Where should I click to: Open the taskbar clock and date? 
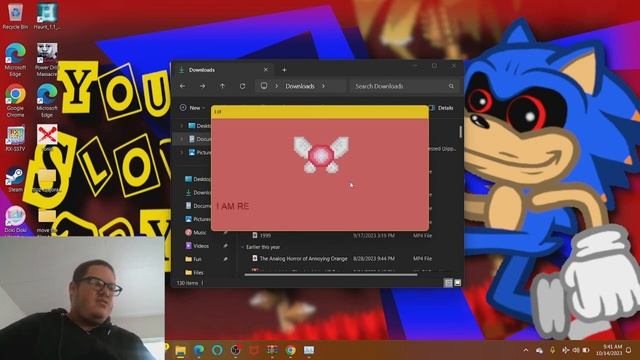point(610,350)
